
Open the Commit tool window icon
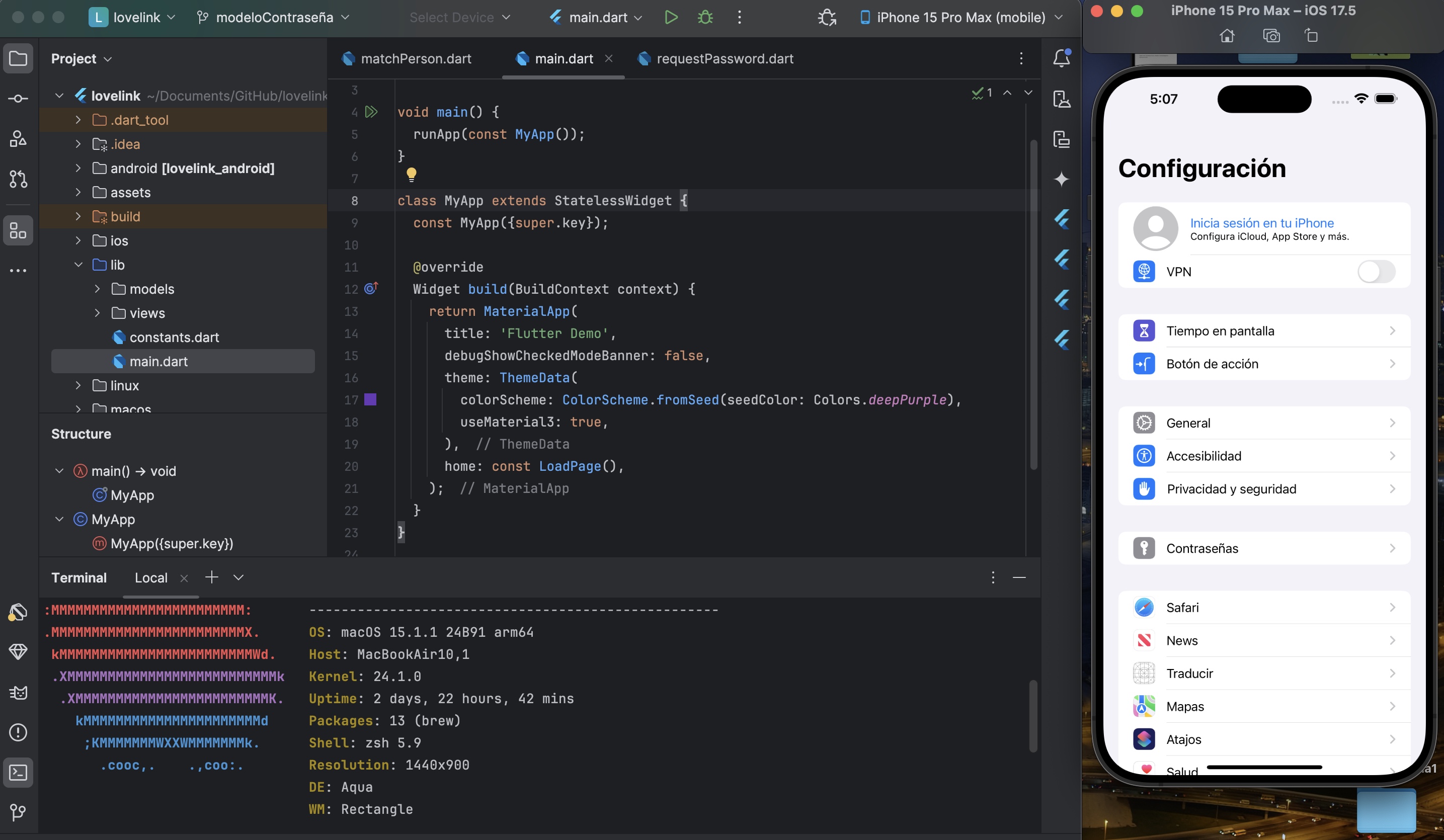18,99
